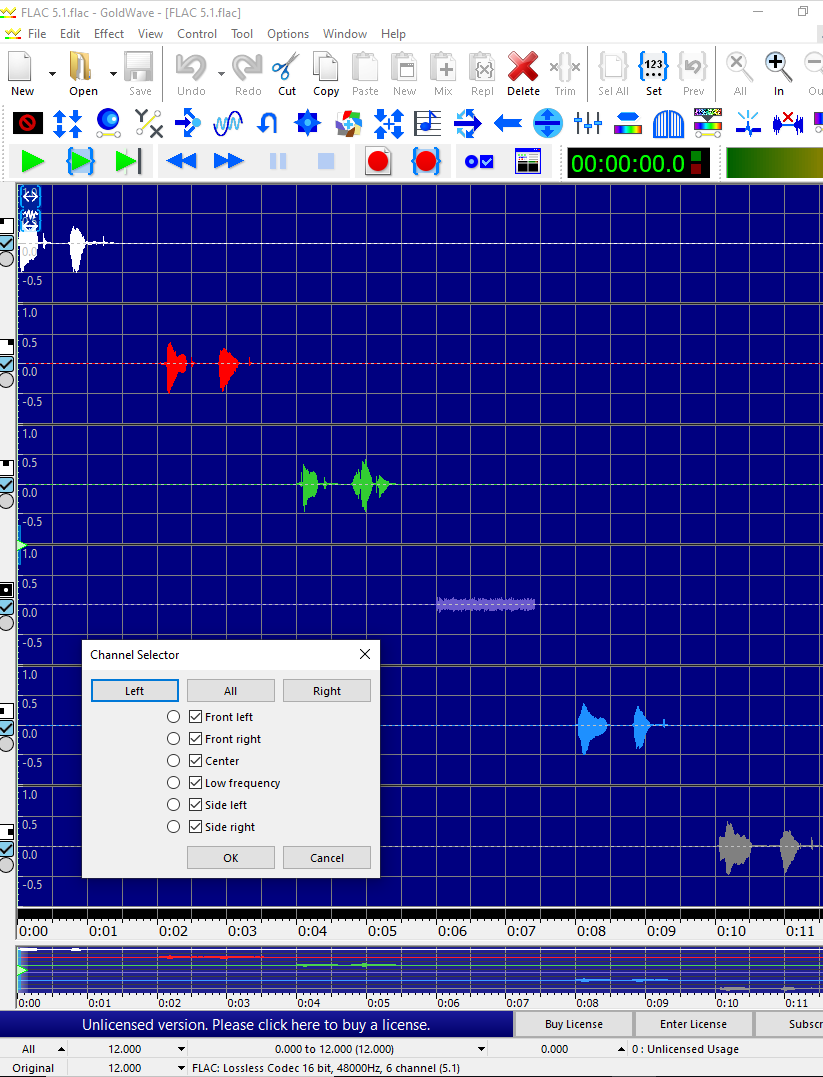Screen dimensions: 823x1077
Task: Expand the New file dropdown arrow
Action: point(52,73)
